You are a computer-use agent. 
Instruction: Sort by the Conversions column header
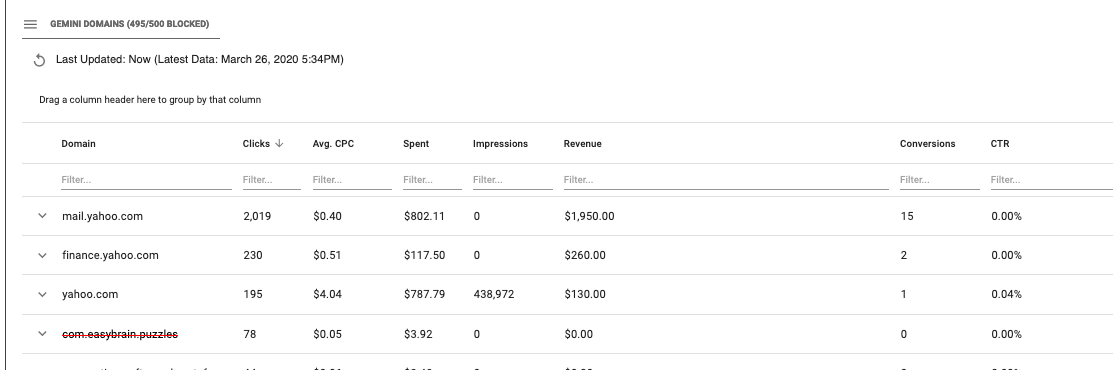pyautogui.click(x=927, y=143)
